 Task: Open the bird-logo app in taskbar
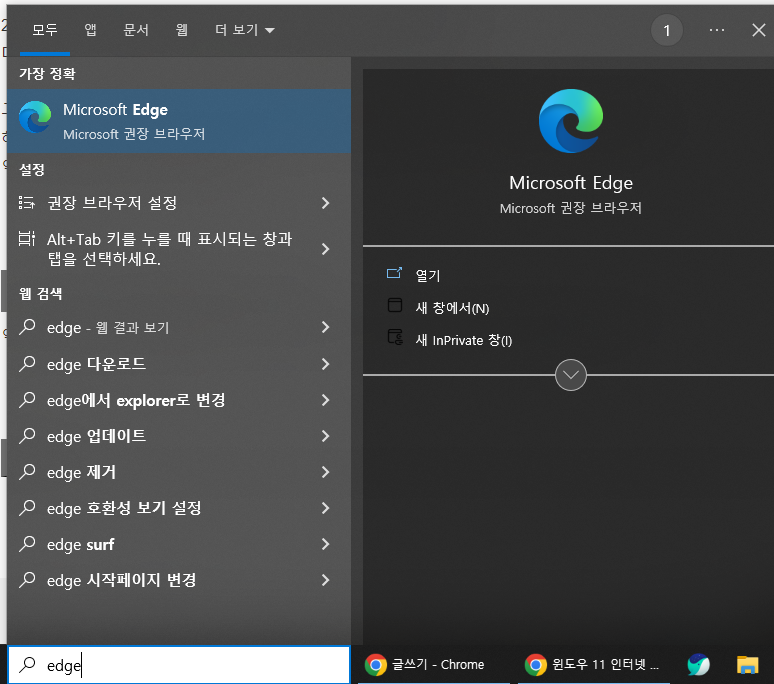(698, 665)
